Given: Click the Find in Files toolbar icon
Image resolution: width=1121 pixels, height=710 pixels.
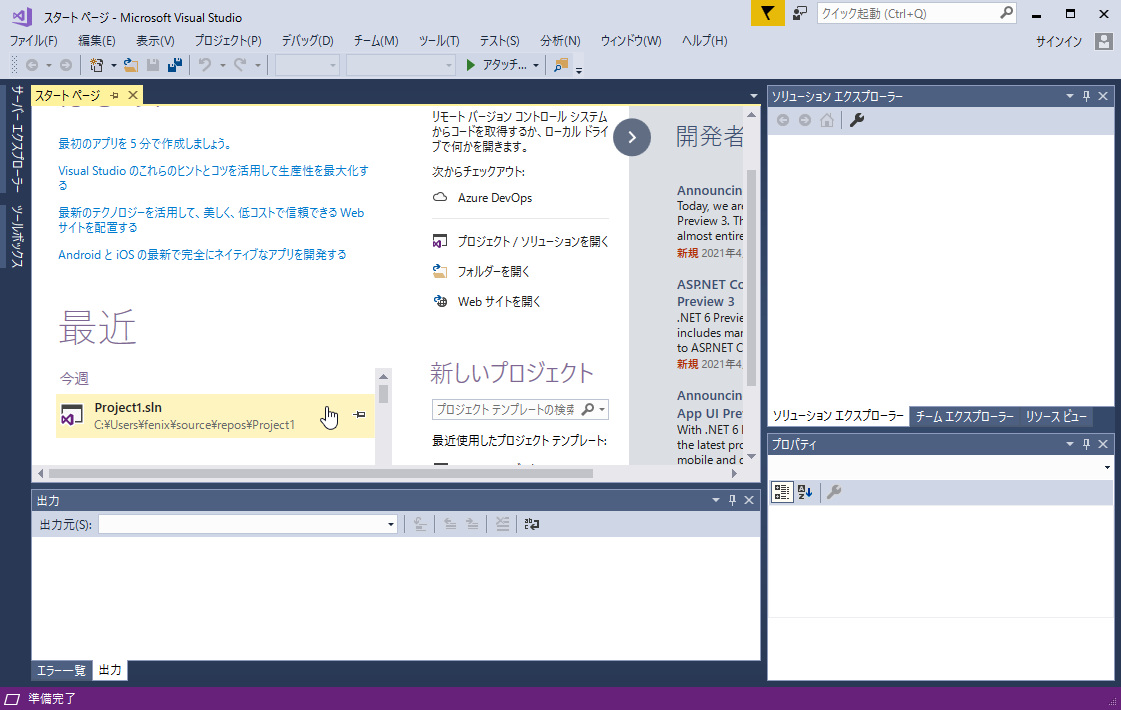Looking at the screenshot, I should coord(561,65).
